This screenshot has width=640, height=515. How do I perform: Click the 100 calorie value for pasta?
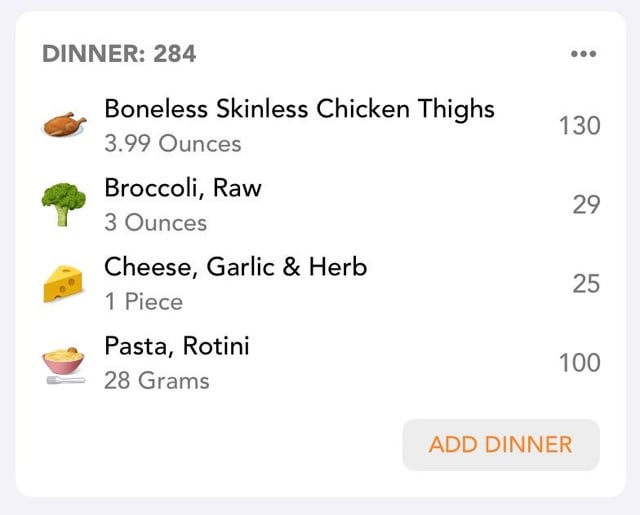coord(580,363)
